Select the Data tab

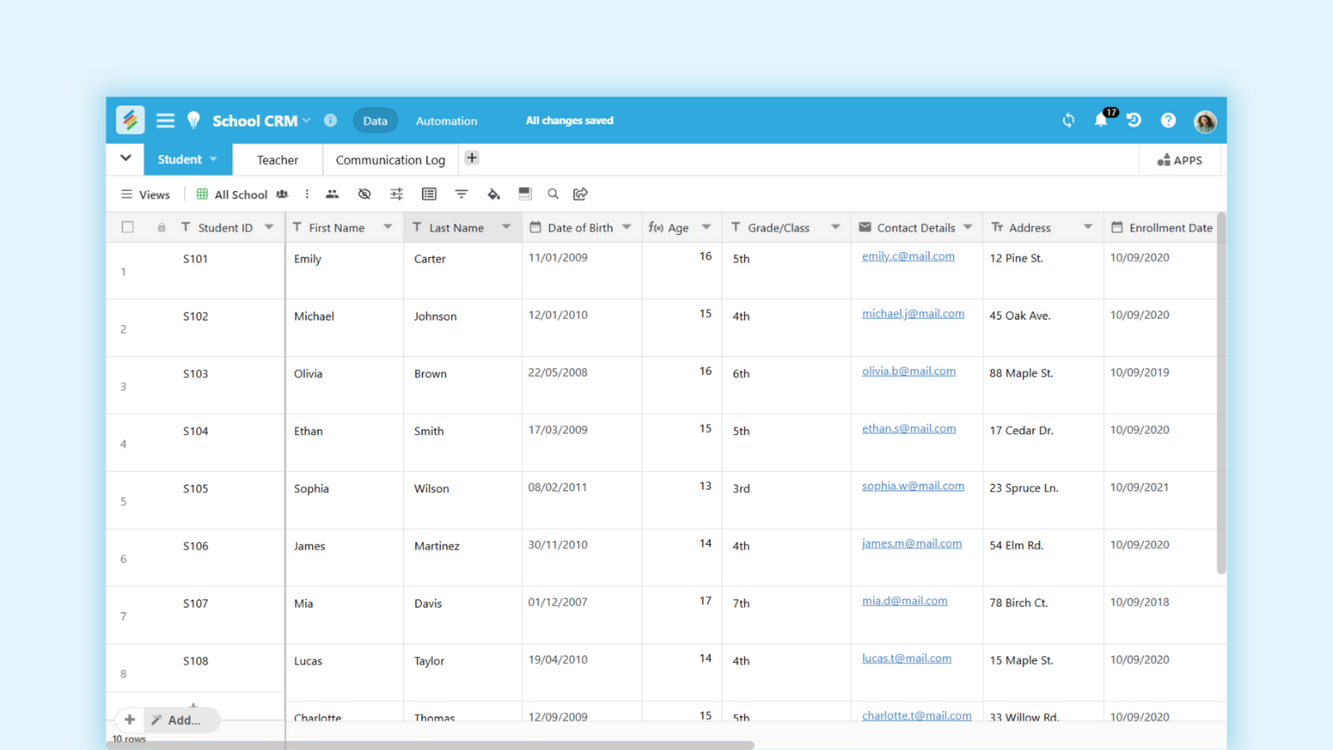coord(375,121)
